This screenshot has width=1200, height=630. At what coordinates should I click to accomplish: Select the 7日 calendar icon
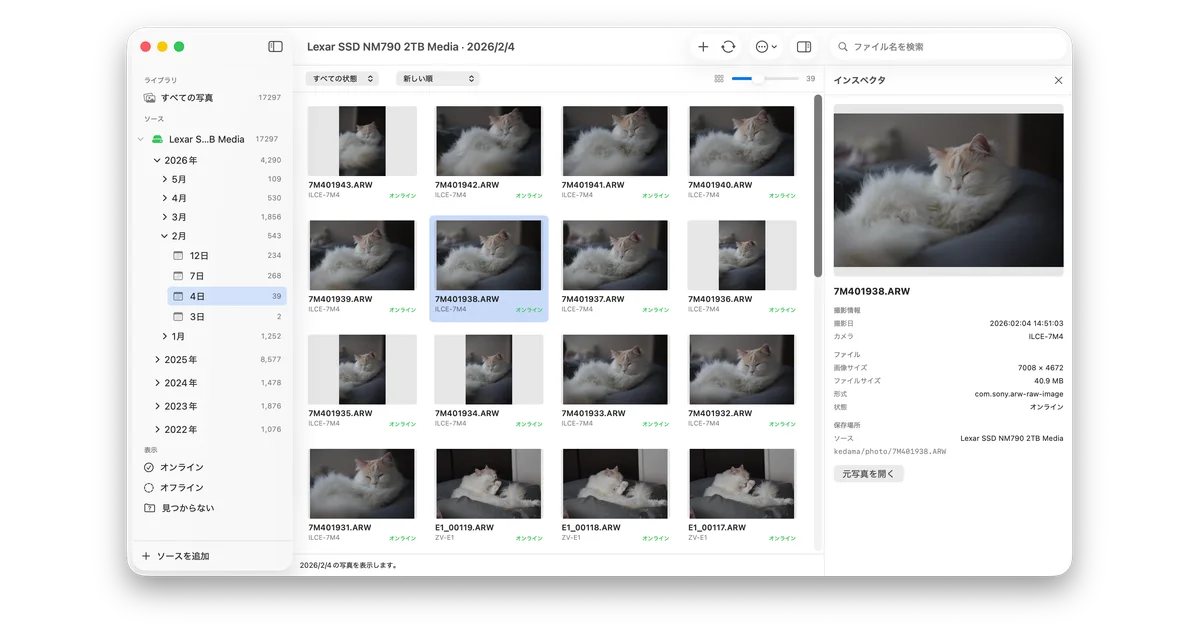pyautogui.click(x=178, y=276)
